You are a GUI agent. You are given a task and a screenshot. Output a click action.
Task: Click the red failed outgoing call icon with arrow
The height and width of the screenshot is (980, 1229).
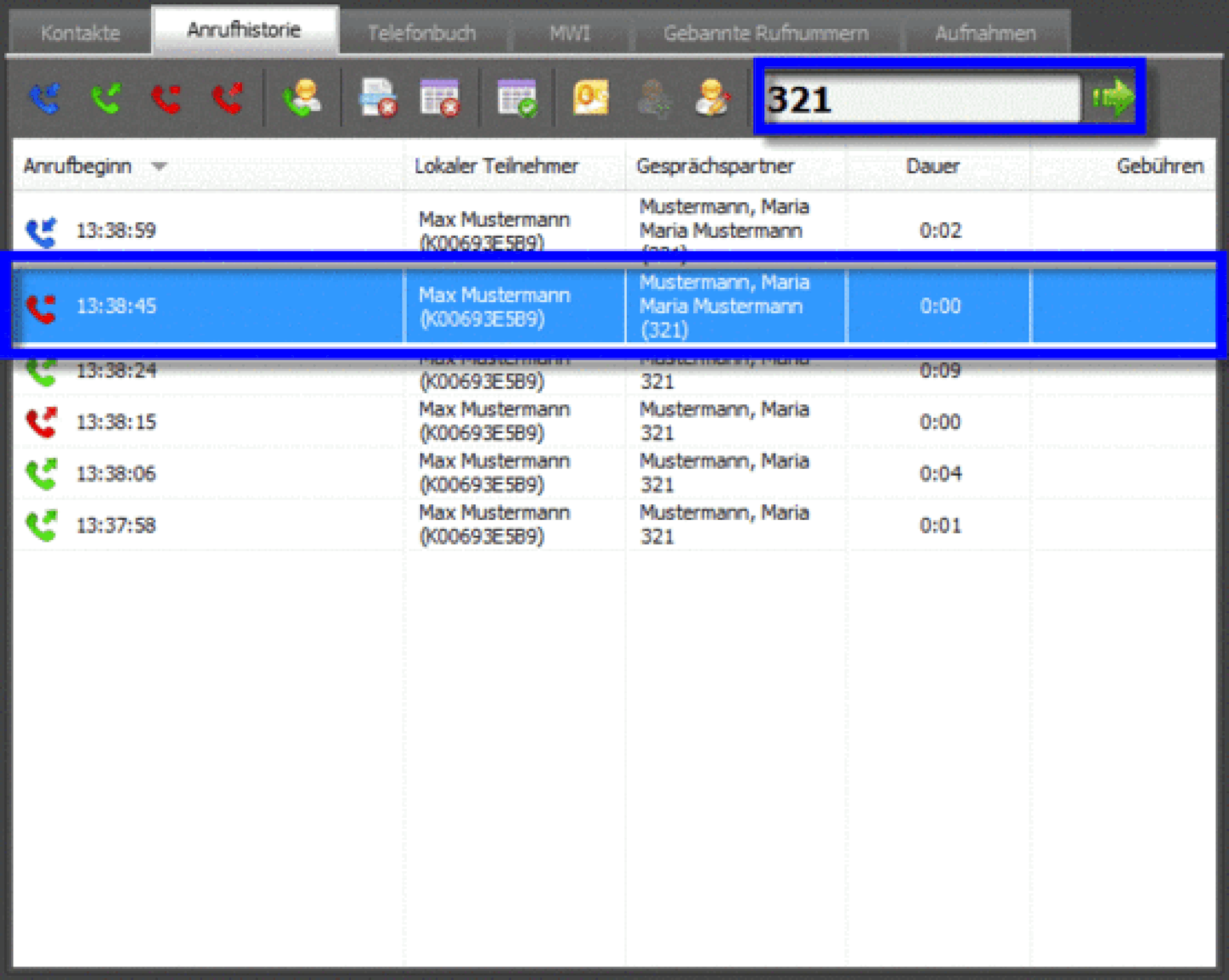[x=227, y=98]
